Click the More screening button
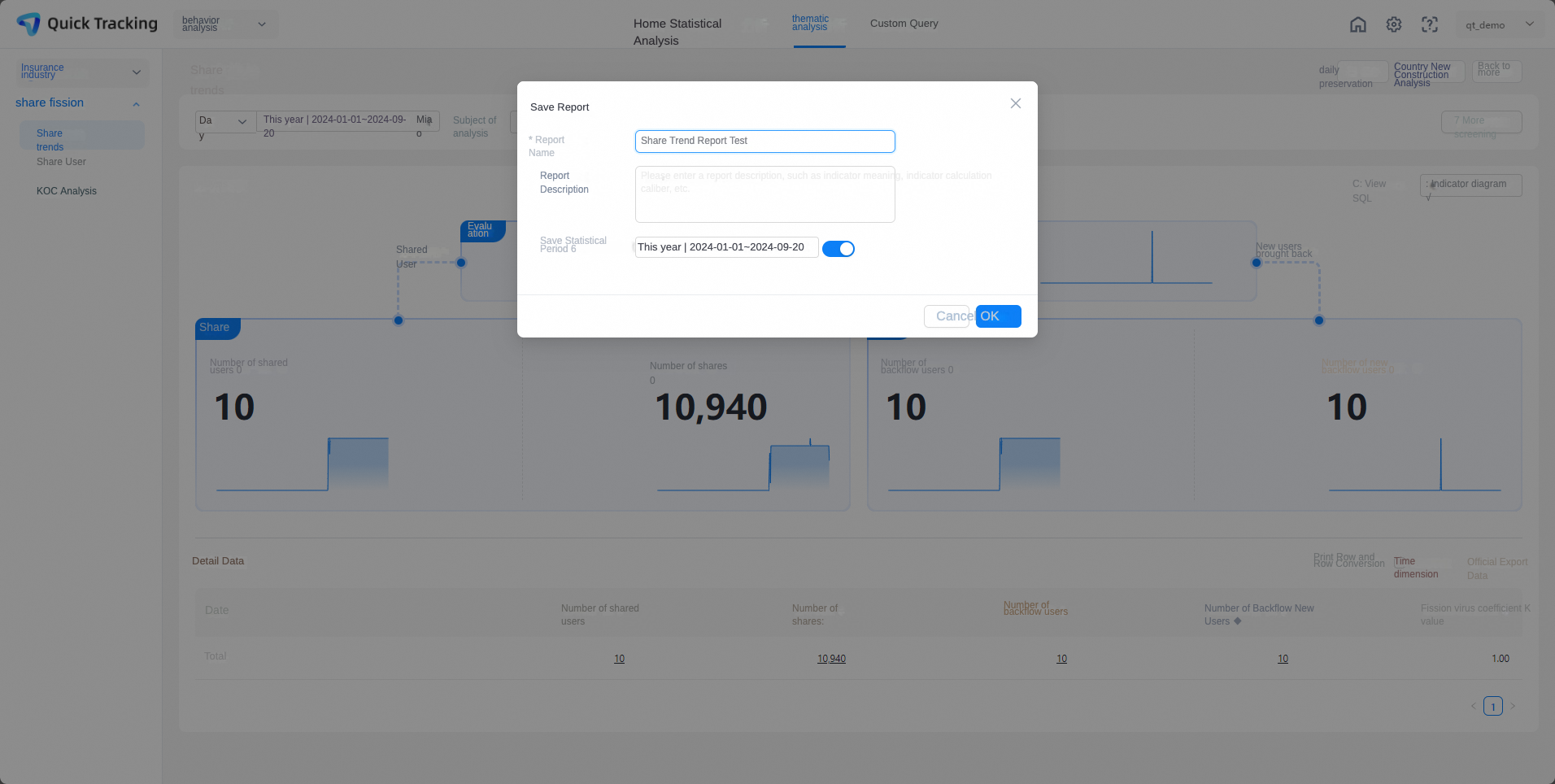This screenshot has height=784, width=1555. click(x=1482, y=122)
